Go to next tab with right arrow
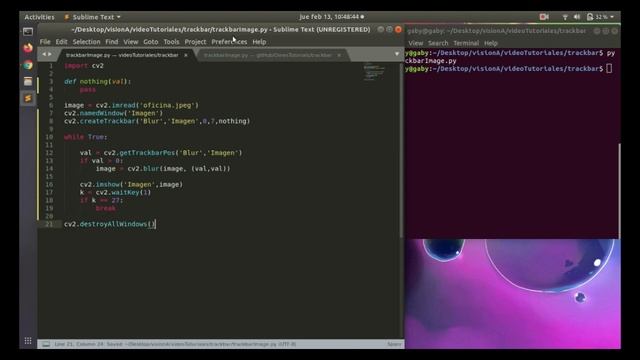The image size is (640, 360). coord(50,54)
